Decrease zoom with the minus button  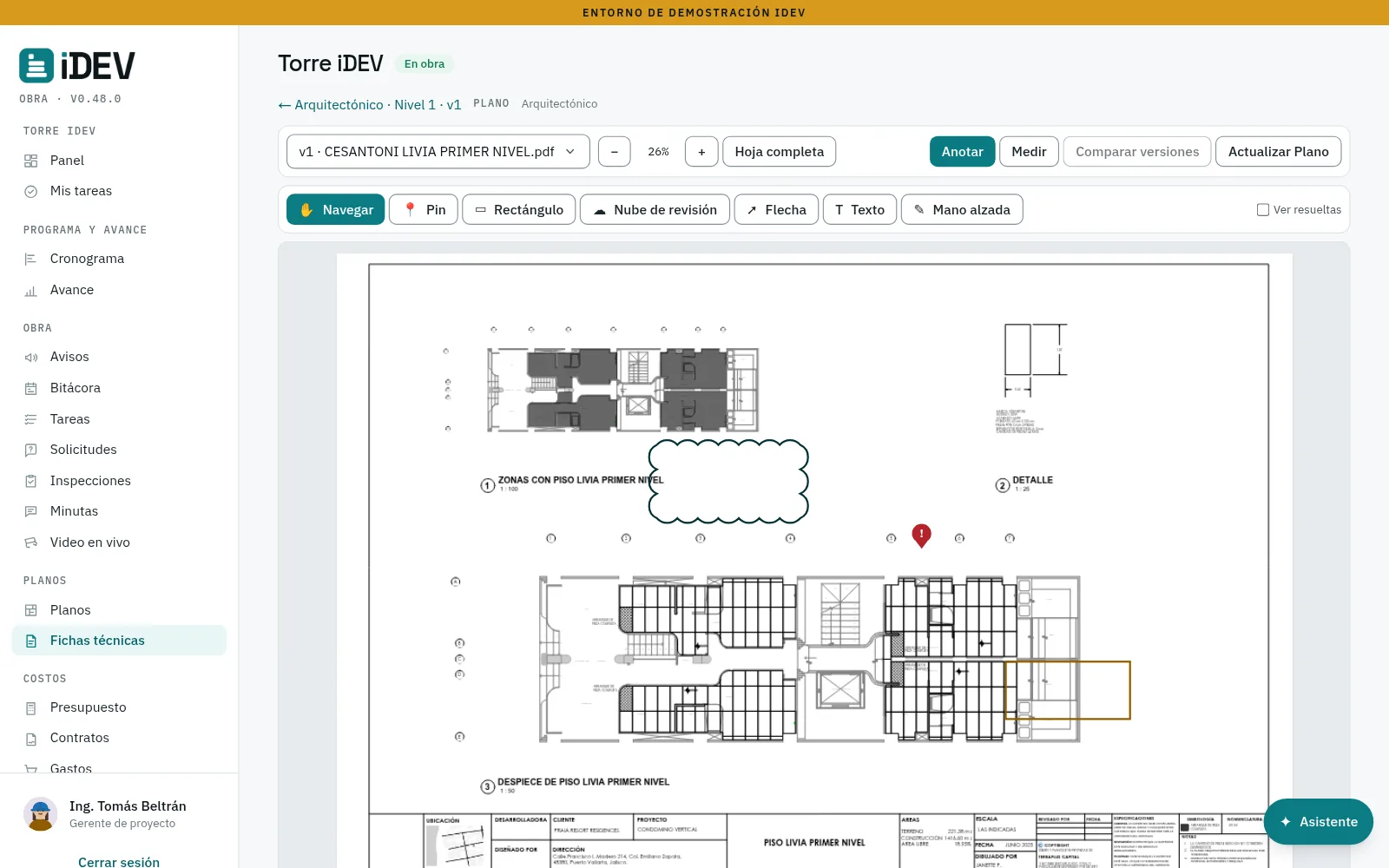coord(615,151)
